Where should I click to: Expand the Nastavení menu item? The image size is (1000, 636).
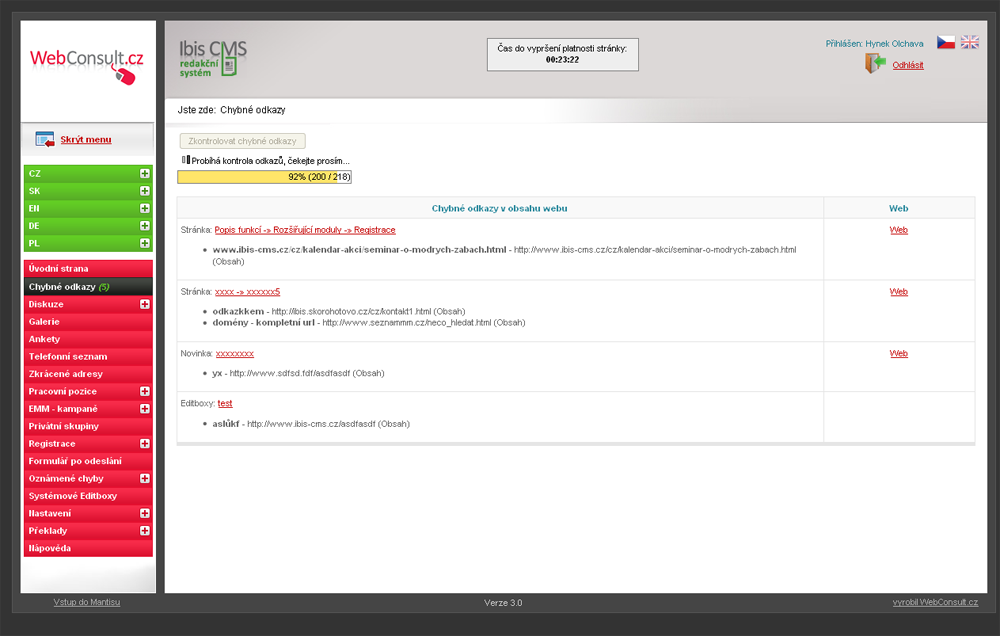coord(145,513)
